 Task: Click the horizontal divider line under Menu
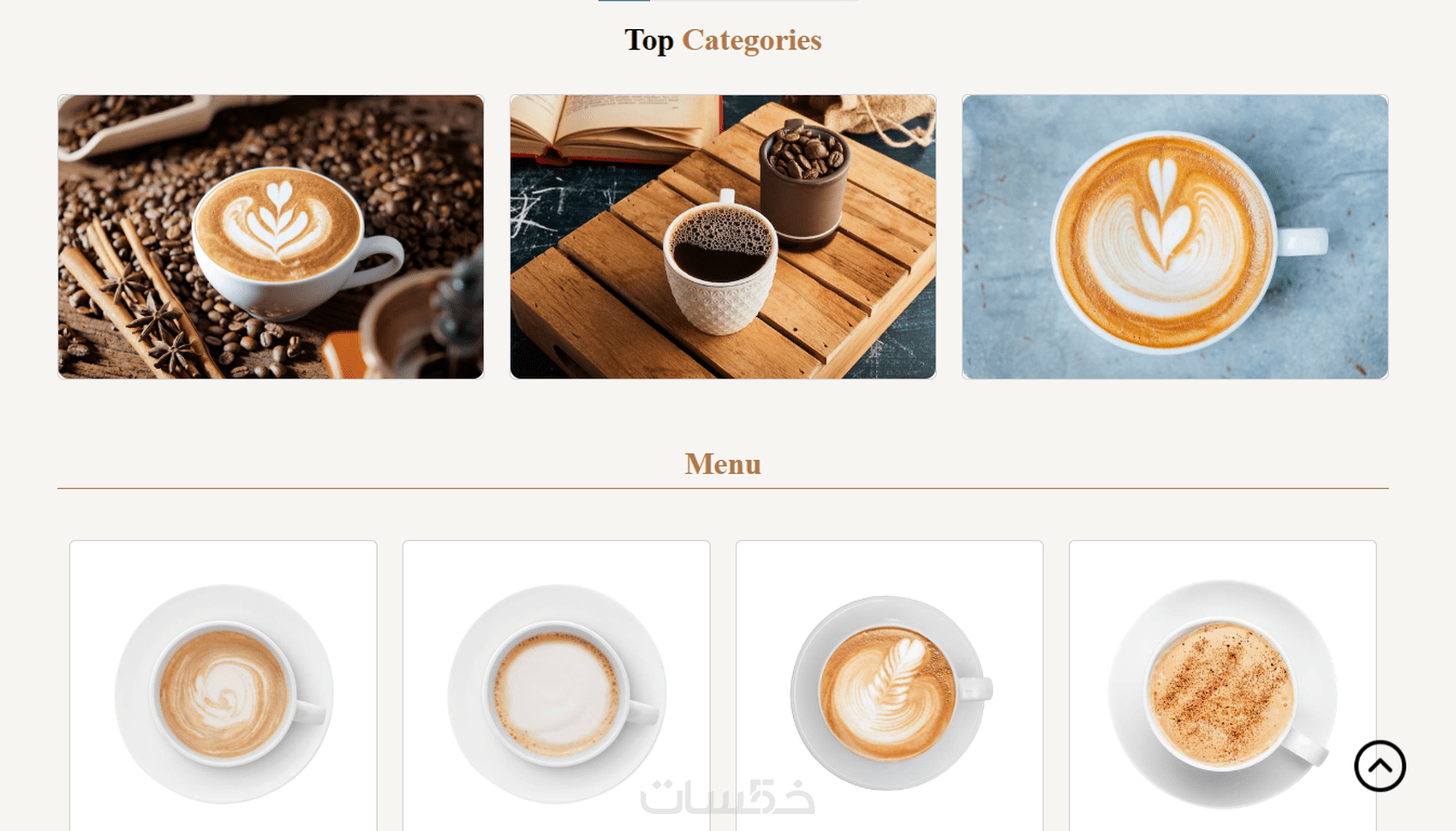coord(723,488)
